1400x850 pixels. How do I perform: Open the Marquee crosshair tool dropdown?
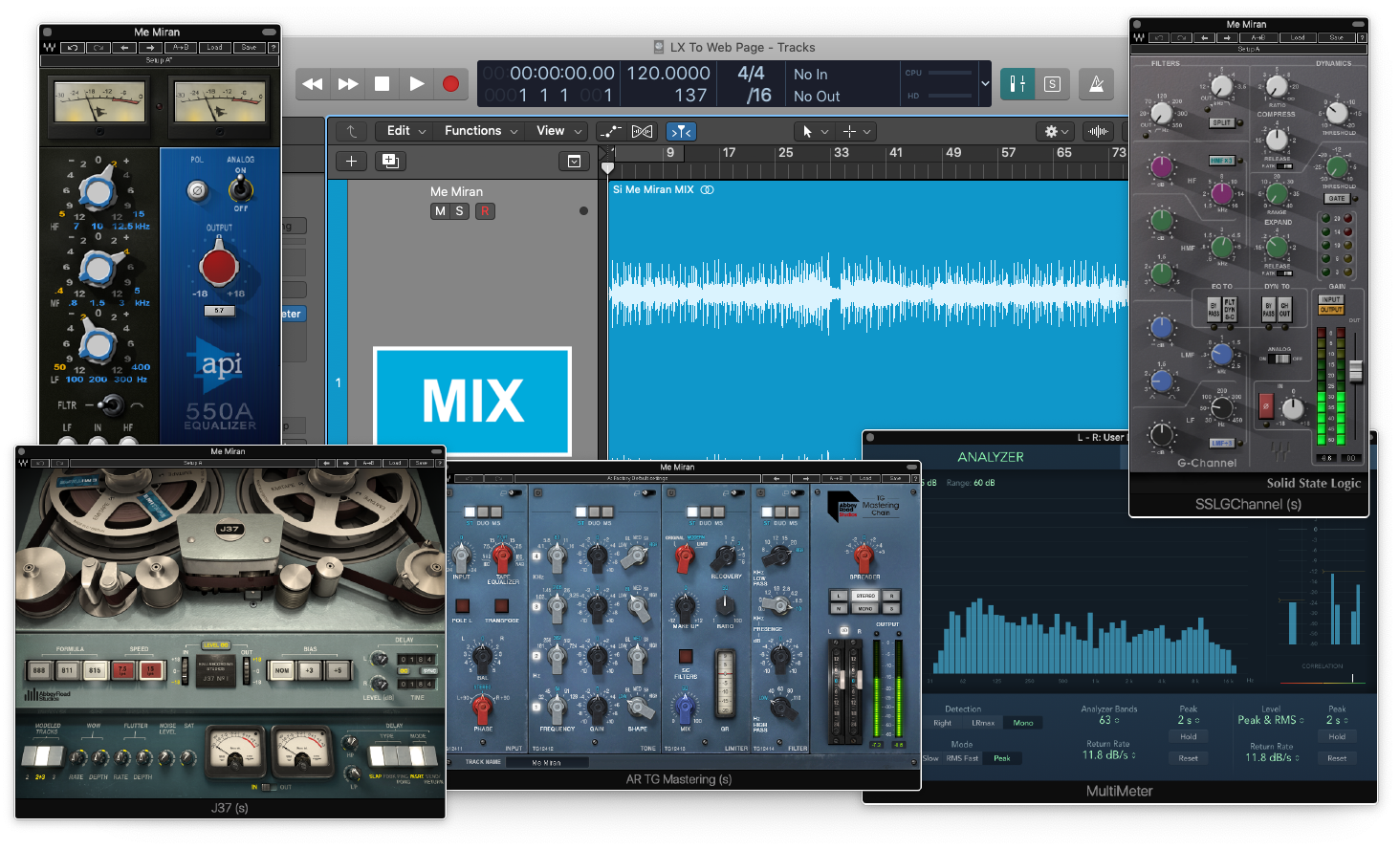pyautogui.click(x=856, y=131)
